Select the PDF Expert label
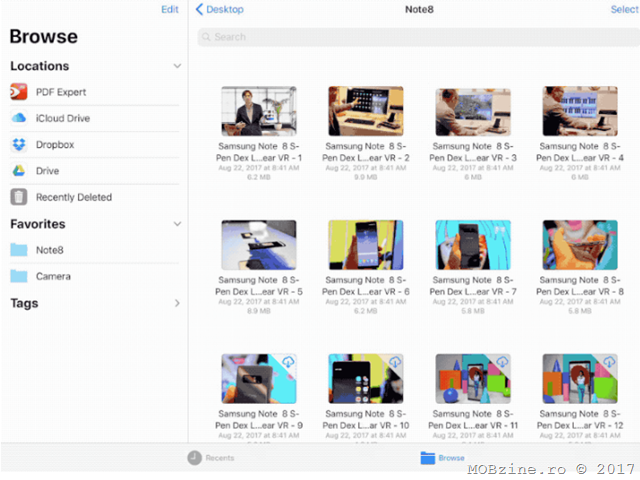The height and width of the screenshot is (480, 640). coord(61,92)
